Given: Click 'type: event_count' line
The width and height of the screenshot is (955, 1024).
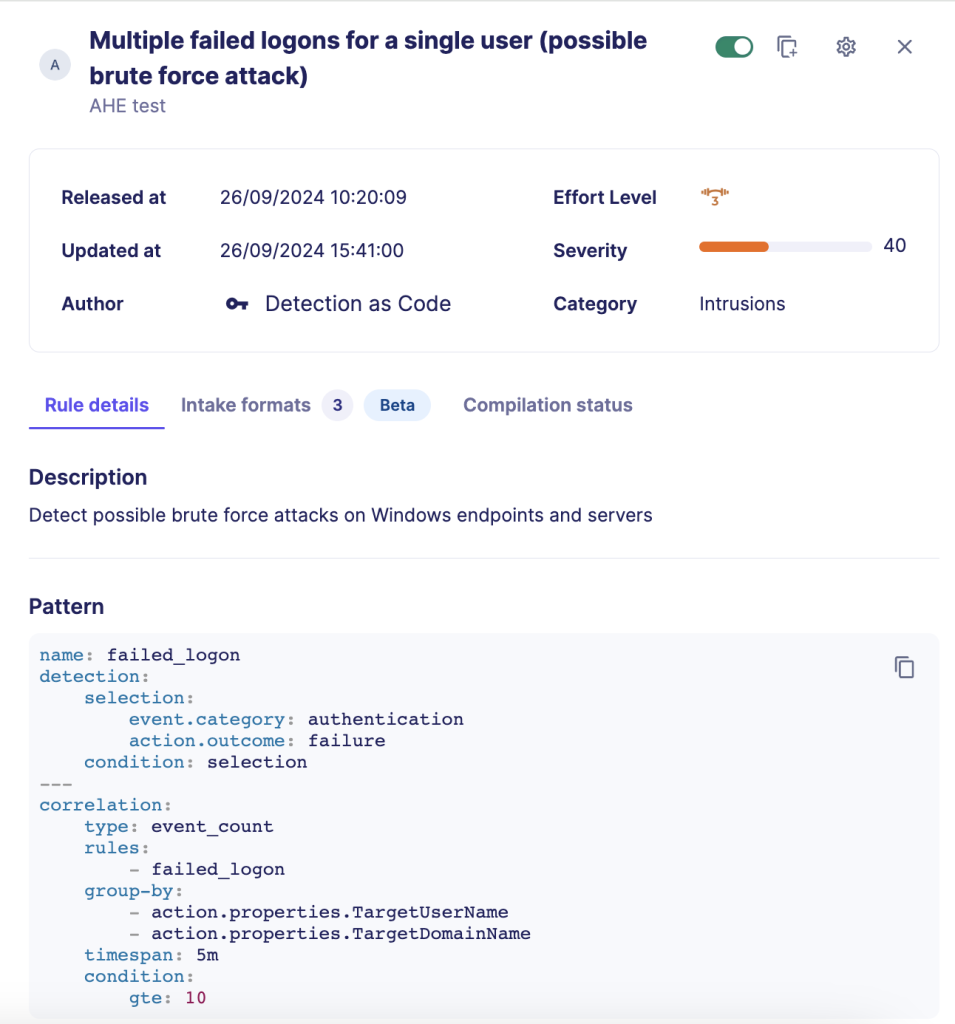Looking at the screenshot, I should (x=178, y=826).
